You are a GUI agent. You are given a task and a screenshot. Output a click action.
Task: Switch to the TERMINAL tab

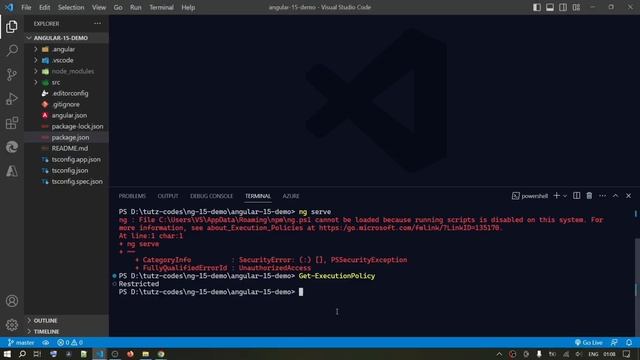point(258,196)
